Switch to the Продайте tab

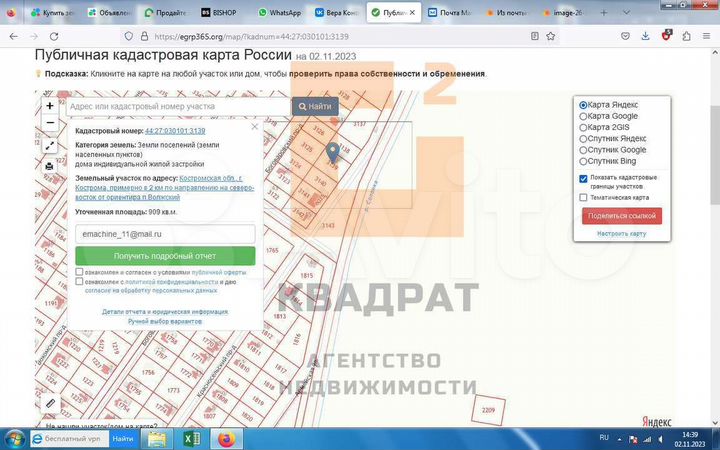coord(166,13)
